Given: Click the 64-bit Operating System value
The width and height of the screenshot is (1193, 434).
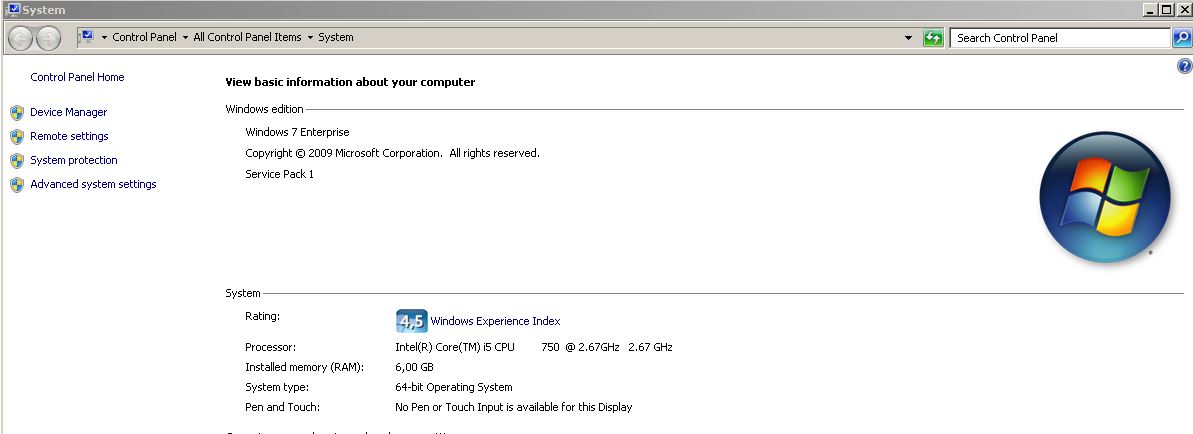Looking at the screenshot, I should tap(453, 388).
